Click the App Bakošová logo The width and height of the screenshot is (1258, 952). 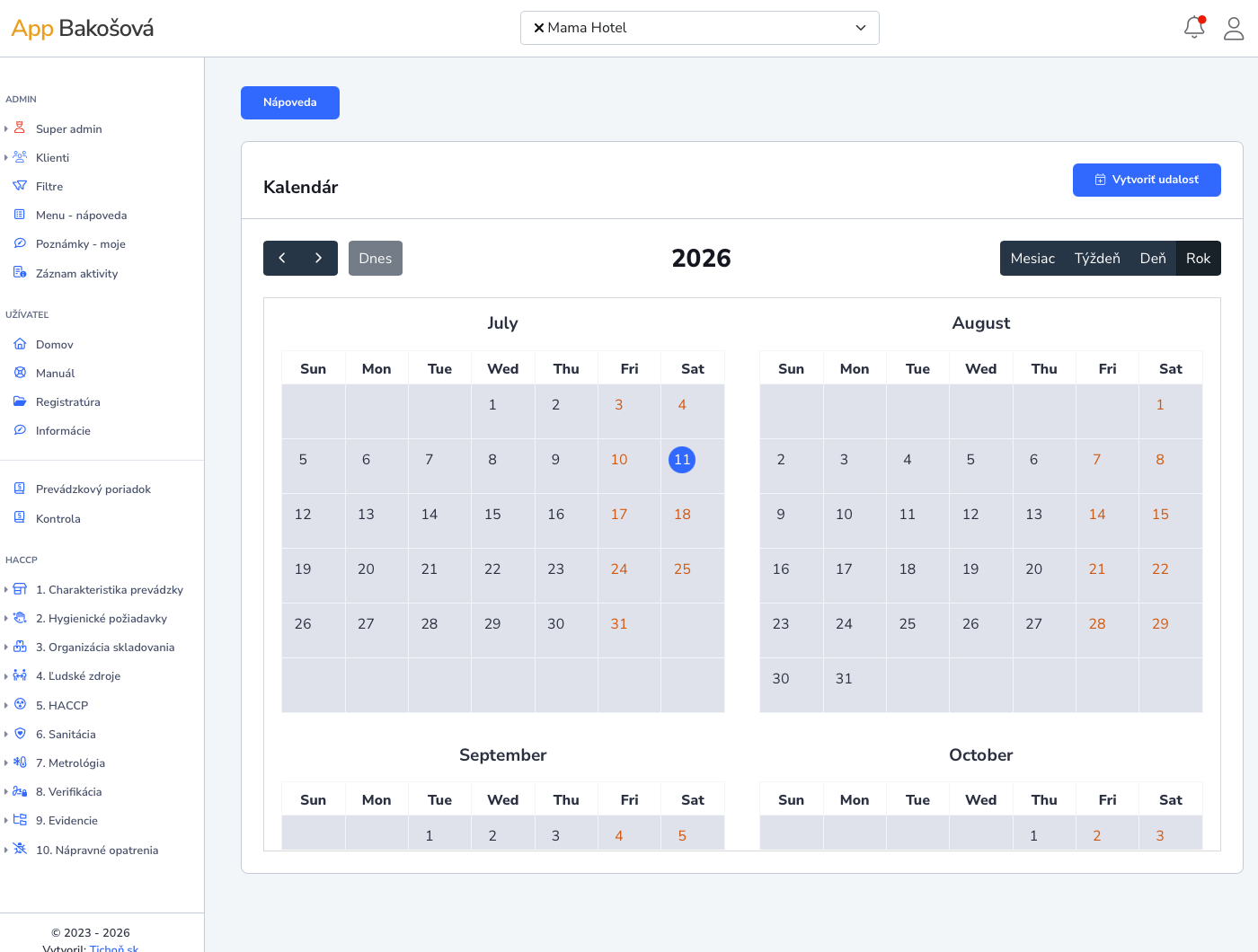pyautogui.click(x=83, y=29)
